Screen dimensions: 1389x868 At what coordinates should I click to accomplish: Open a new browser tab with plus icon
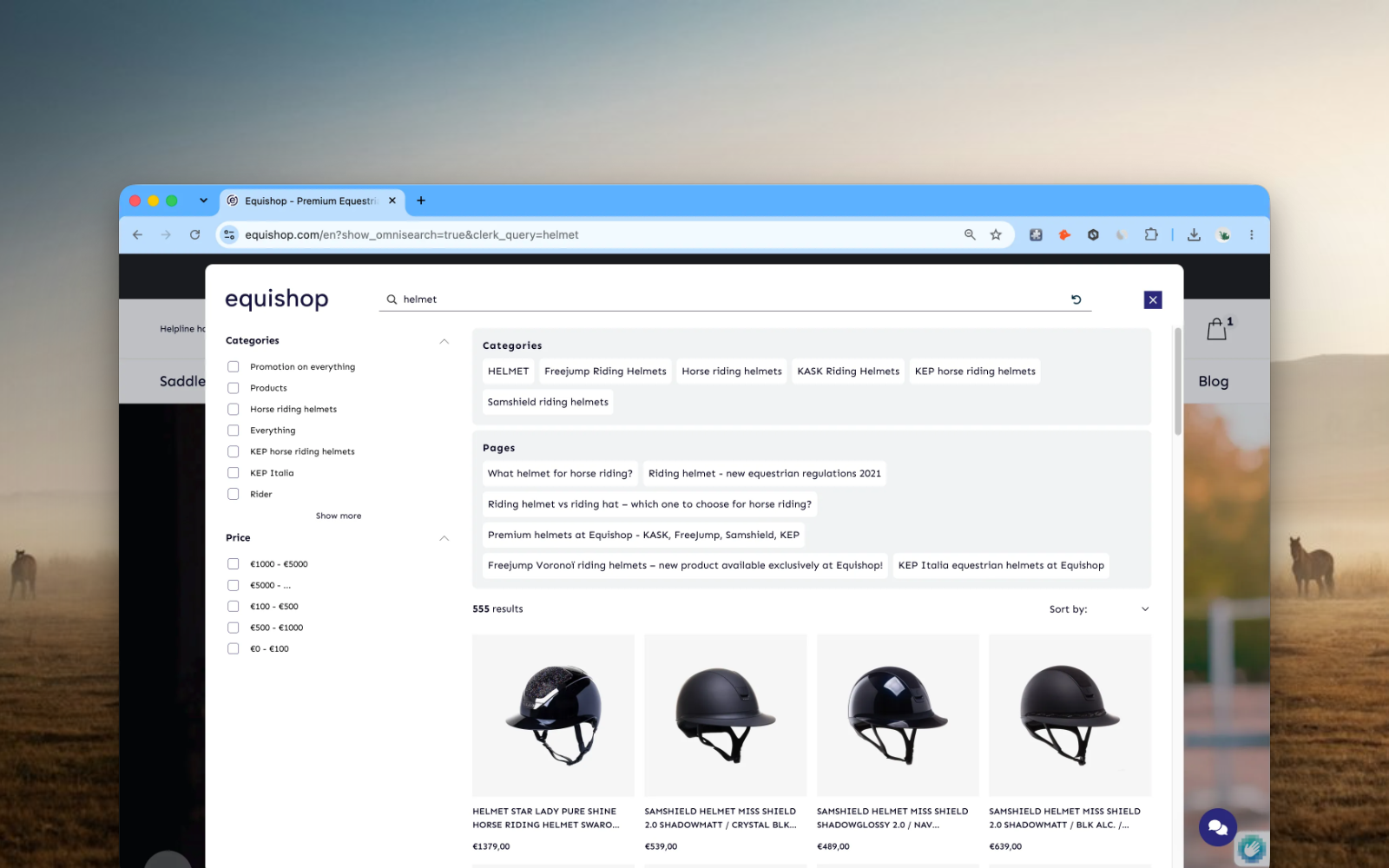coord(421,201)
